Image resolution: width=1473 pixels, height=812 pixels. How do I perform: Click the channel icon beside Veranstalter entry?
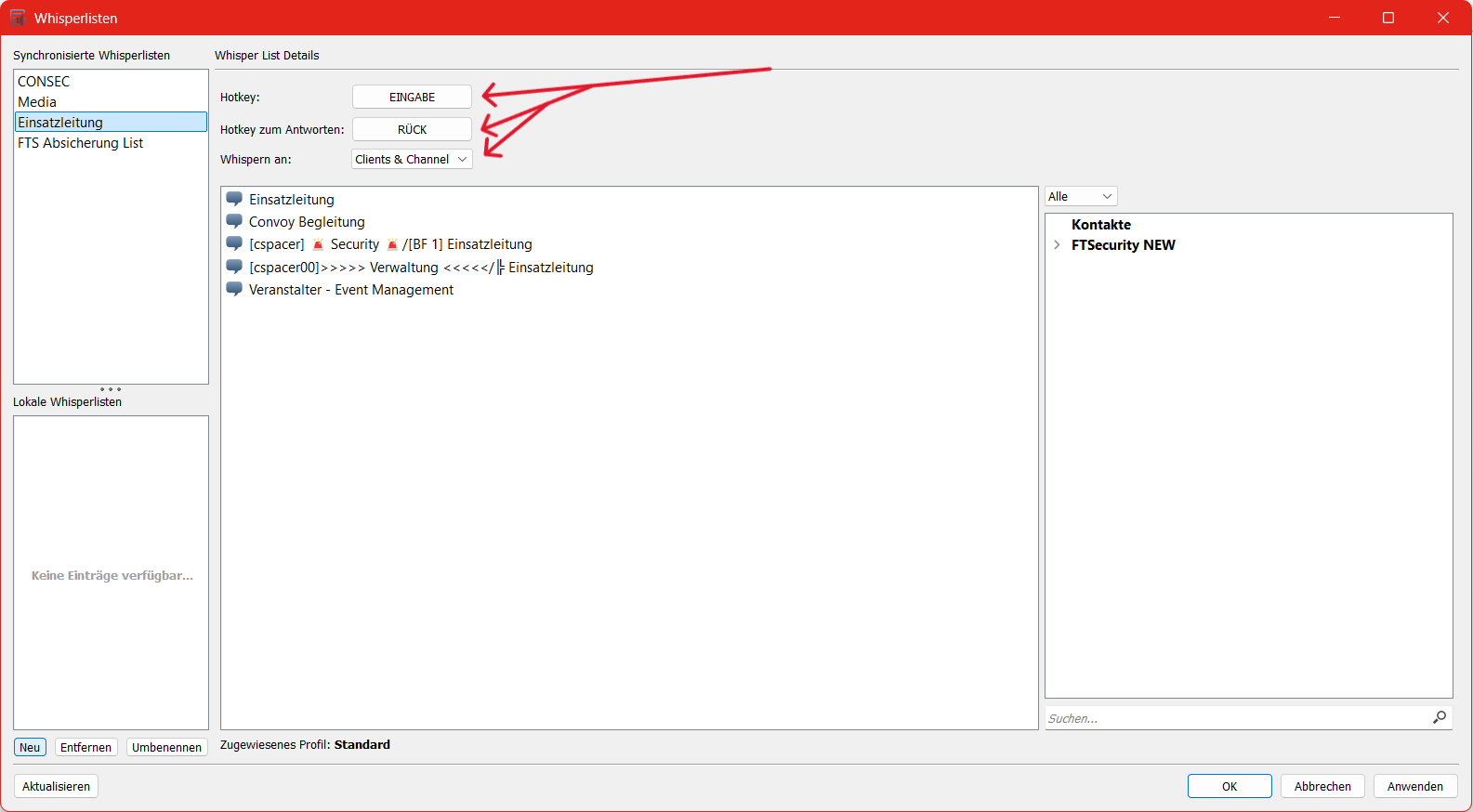tap(234, 289)
